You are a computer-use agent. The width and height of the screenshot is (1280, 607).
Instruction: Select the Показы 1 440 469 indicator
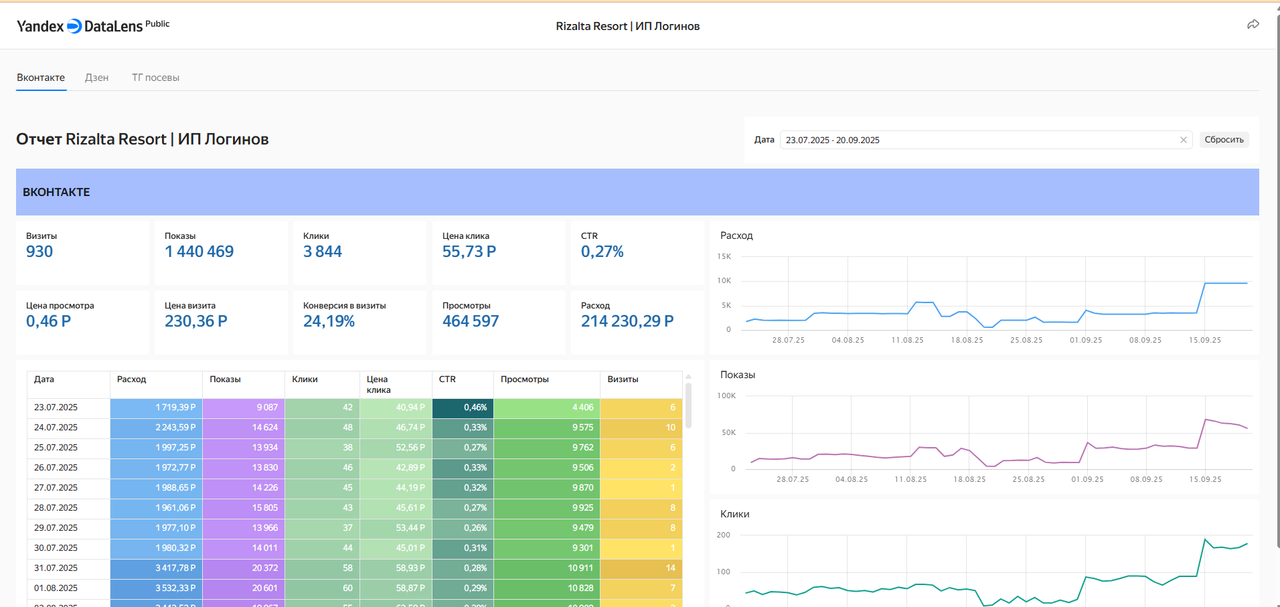pyautogui.click(x=221, y=252)
